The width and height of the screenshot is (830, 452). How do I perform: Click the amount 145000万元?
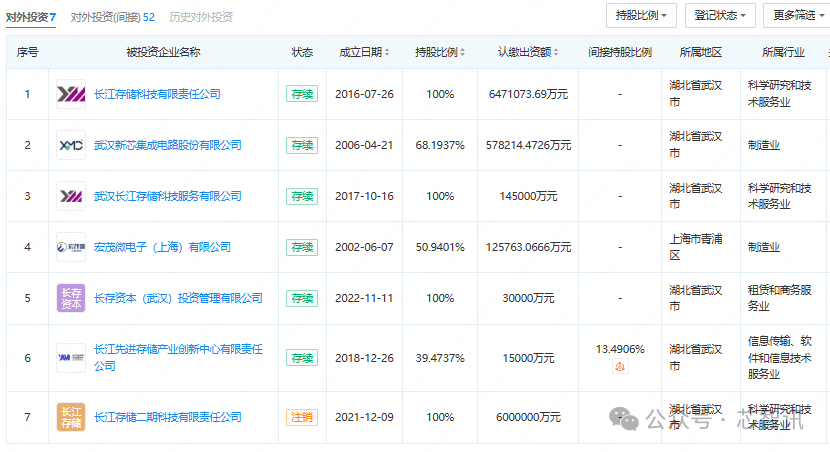click(x=528, y=196)
